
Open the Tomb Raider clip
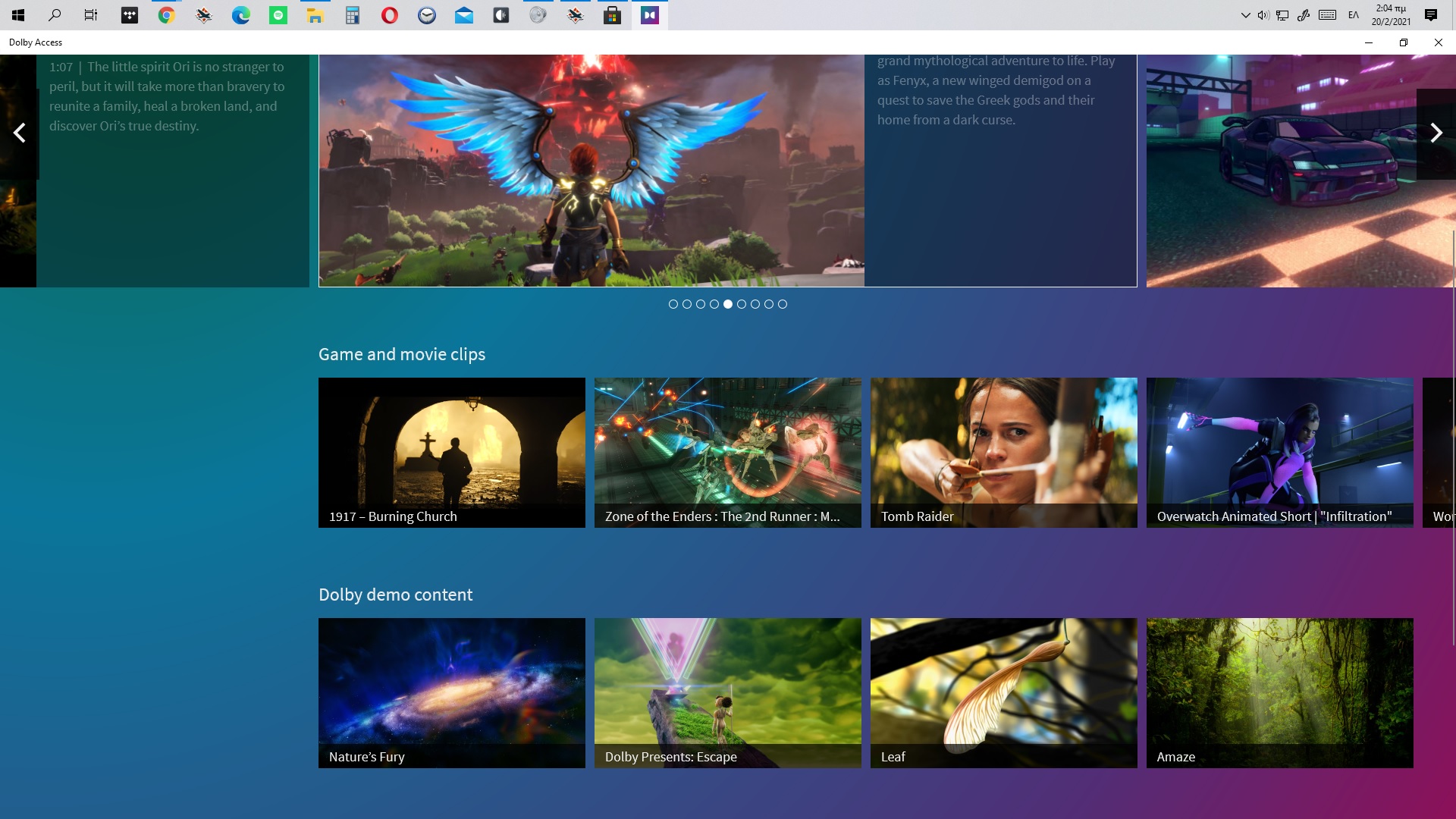click(x=1003, y=452)
